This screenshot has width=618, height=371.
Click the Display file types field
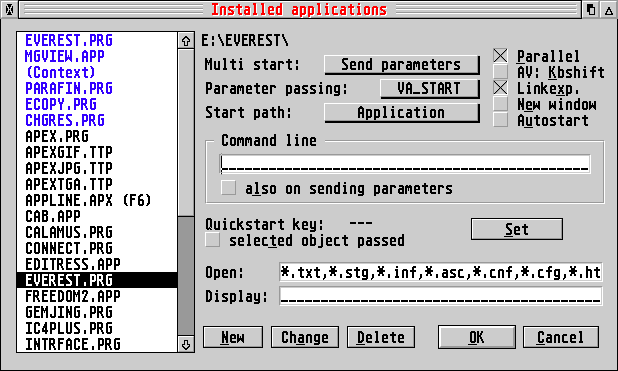(x=441, y=296)
